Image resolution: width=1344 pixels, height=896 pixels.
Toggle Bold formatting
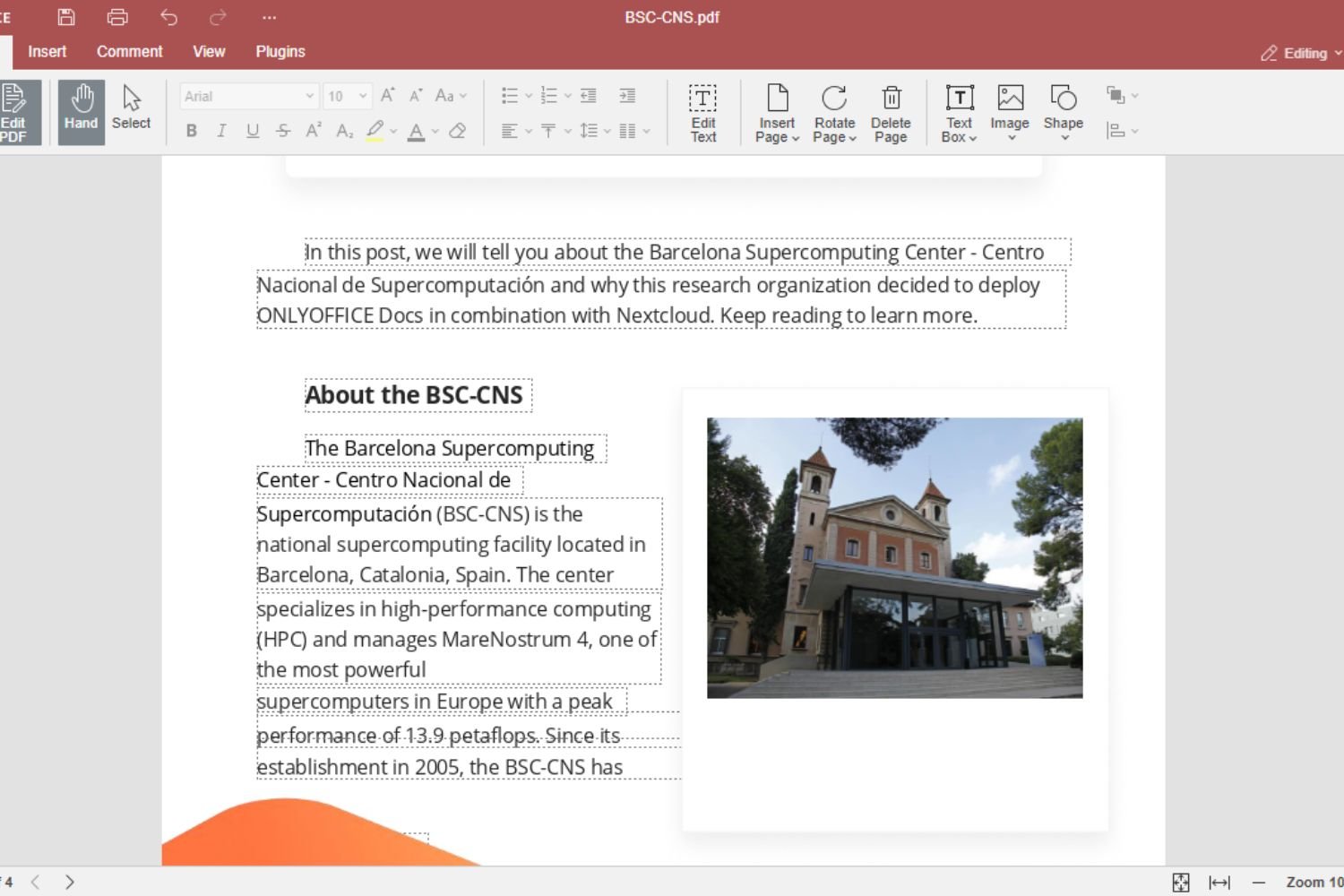(192, 132)
